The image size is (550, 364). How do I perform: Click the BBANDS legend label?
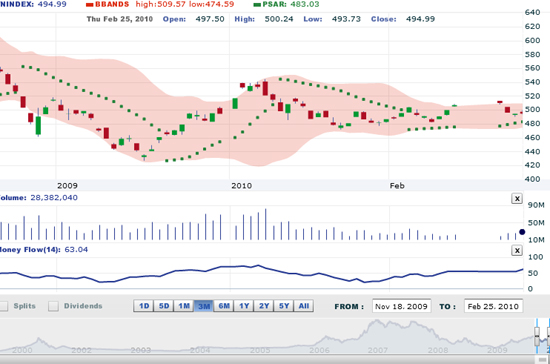[x=112, y=4]
